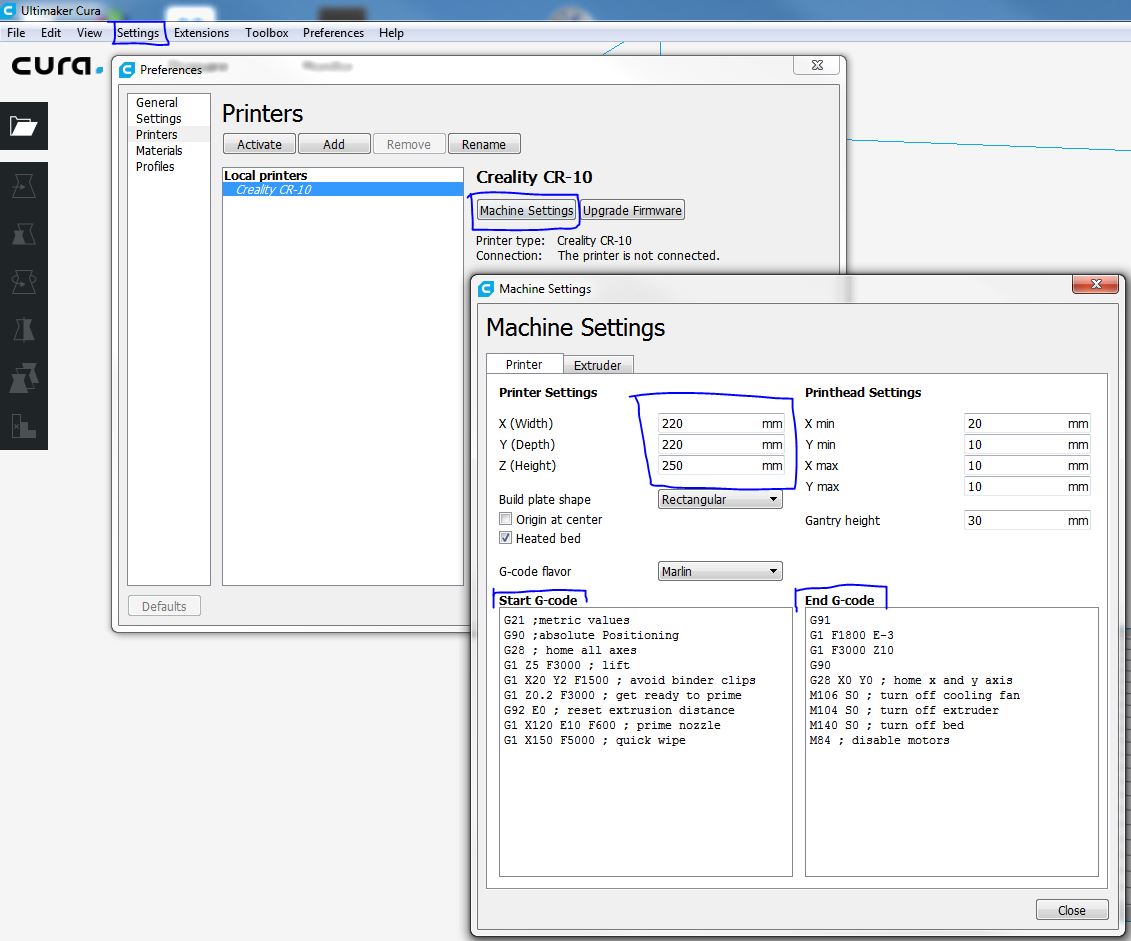Select the Move tool in left sidebar
The height and width of the screenshot is (941, 1131).
coord(23,187)
